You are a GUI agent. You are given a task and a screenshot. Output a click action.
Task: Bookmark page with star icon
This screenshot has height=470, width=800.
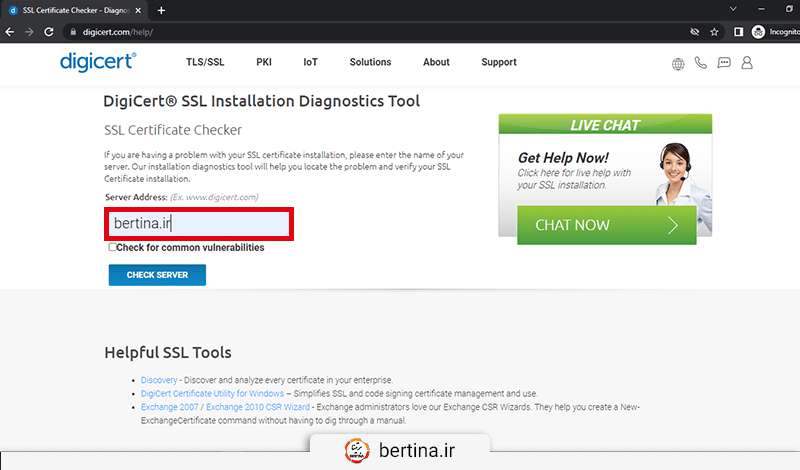pyautogui.click(x=714, y=32)
